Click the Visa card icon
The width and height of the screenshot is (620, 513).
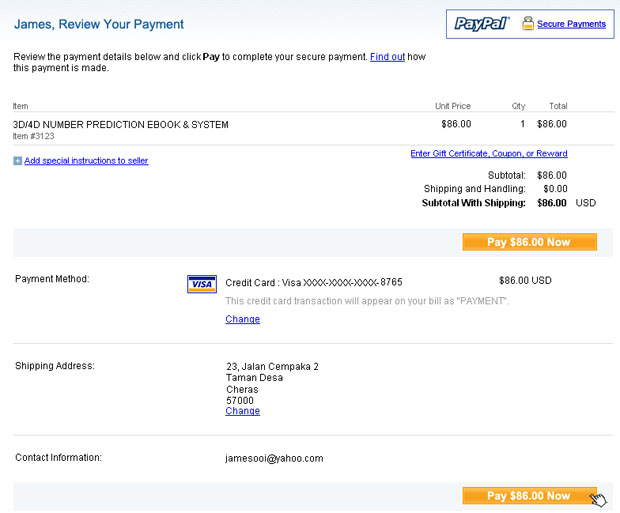click(x=202, y=284)
